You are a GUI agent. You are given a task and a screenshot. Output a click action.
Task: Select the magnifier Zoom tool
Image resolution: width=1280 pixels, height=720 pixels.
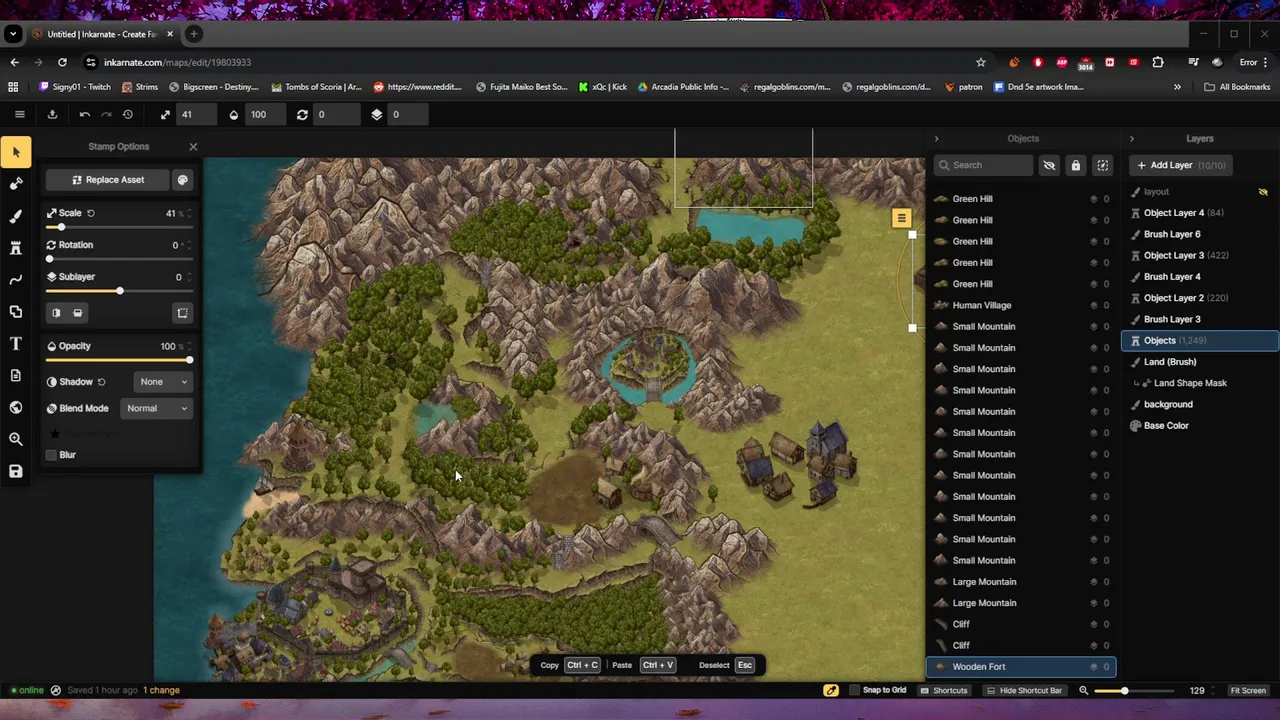coord(16,439)
